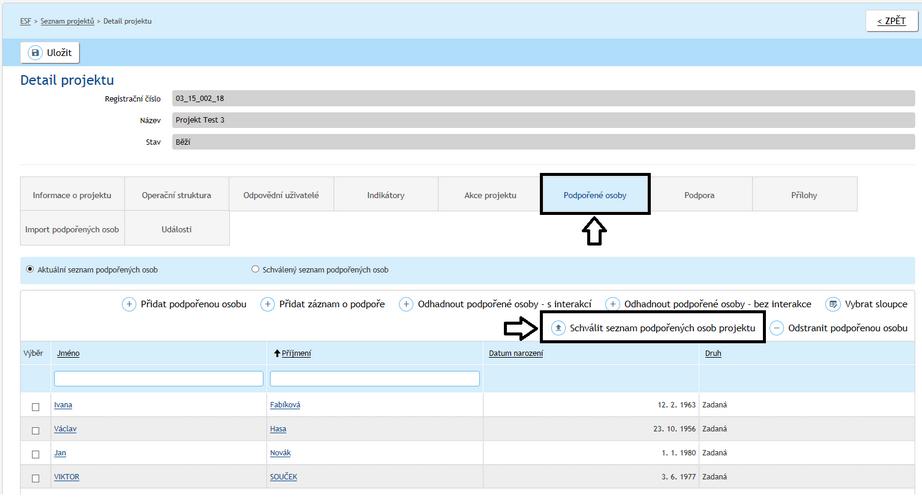The image size is (922, 503).
Task: Click the Vybrat sloupce columns icon
Action: (x=833, y=304)
